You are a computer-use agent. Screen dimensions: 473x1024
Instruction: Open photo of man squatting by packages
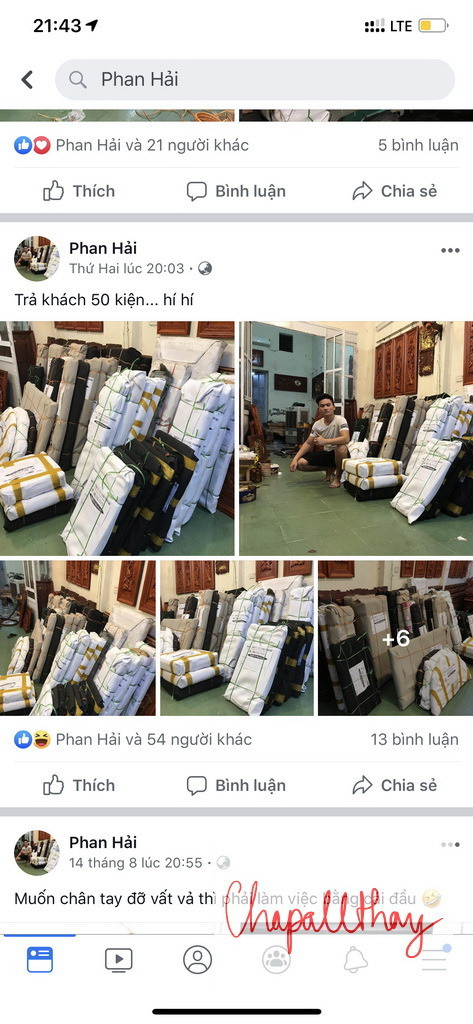tap(356, 438)
